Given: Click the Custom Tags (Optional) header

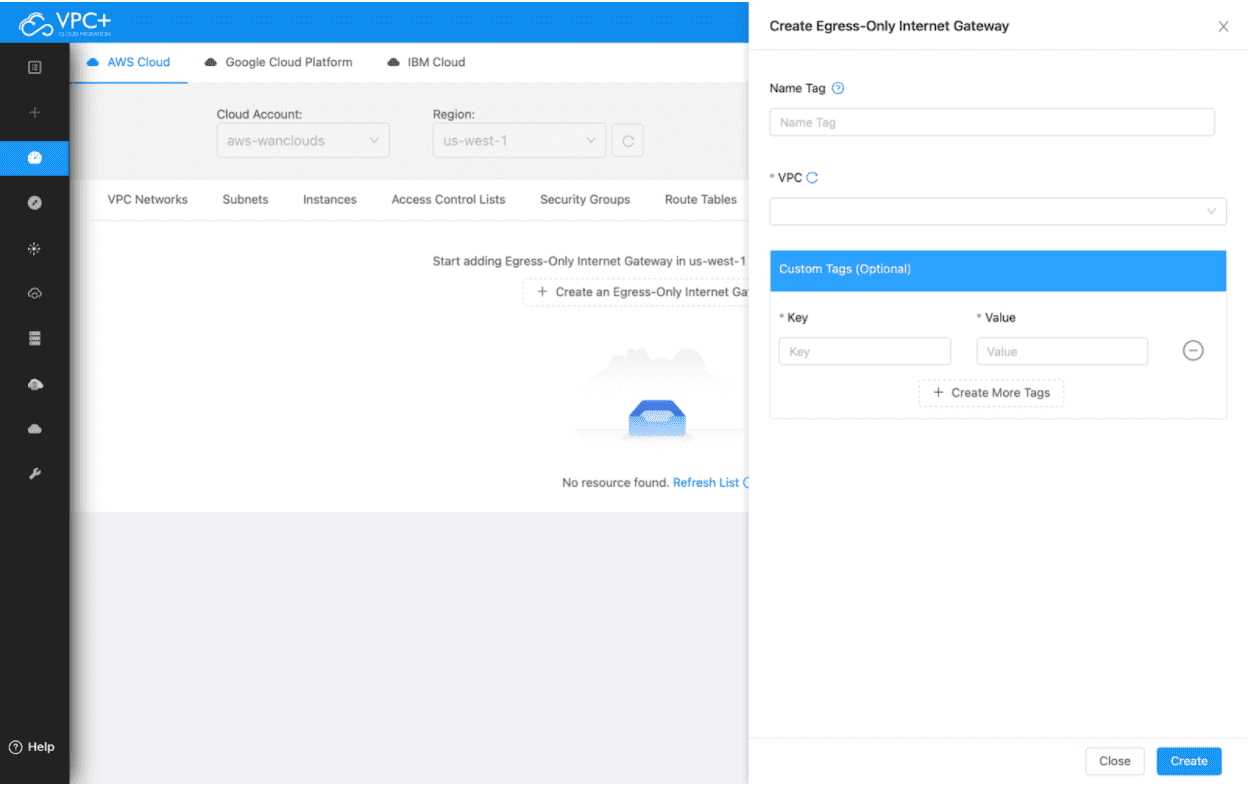Looking at the screenshot, I should click(x=998, y=270).
